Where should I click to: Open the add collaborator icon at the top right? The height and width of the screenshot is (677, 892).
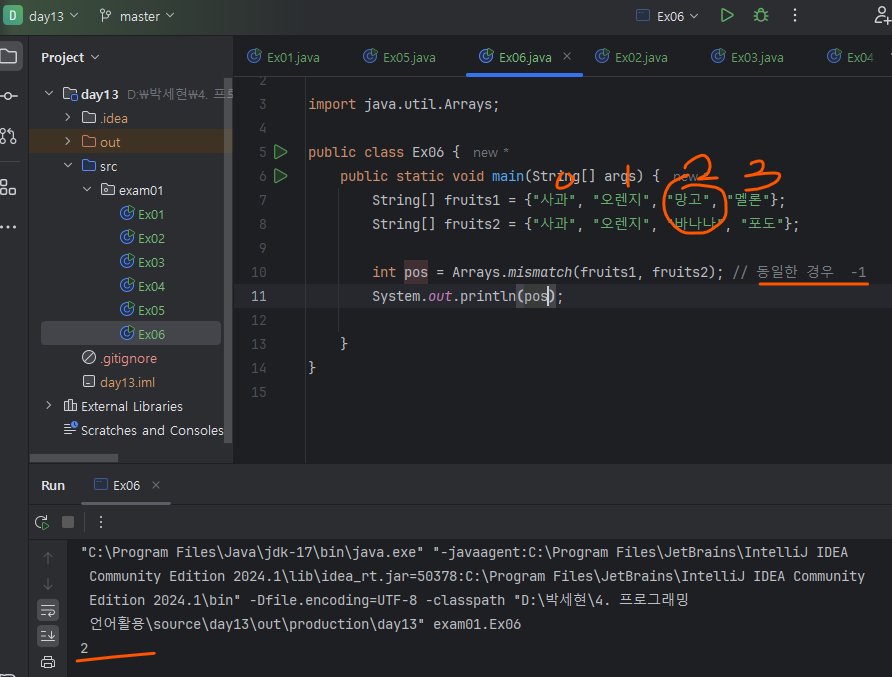tap(882, 15)
